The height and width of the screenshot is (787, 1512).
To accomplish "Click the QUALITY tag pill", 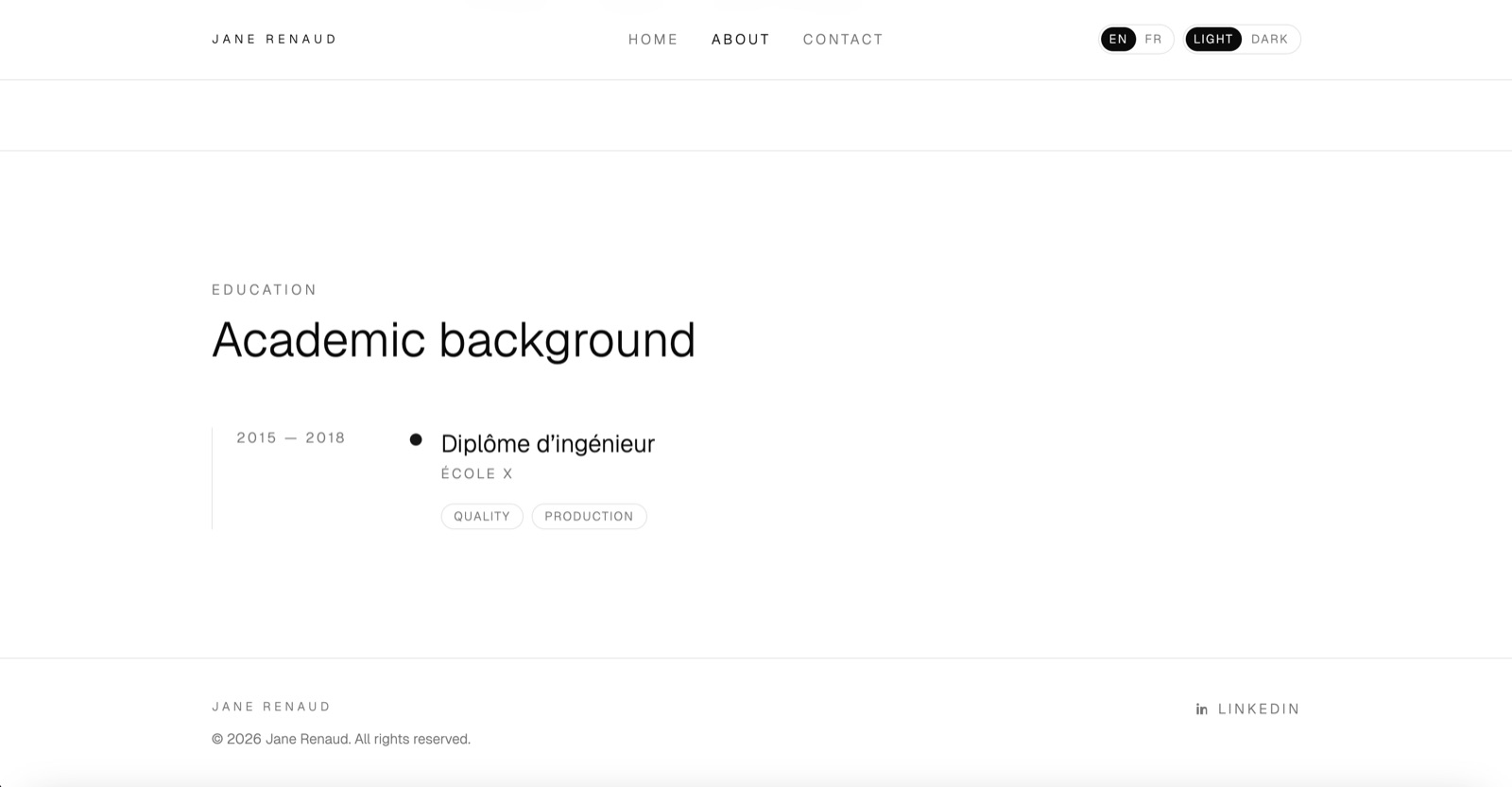I will click(482, 516).
